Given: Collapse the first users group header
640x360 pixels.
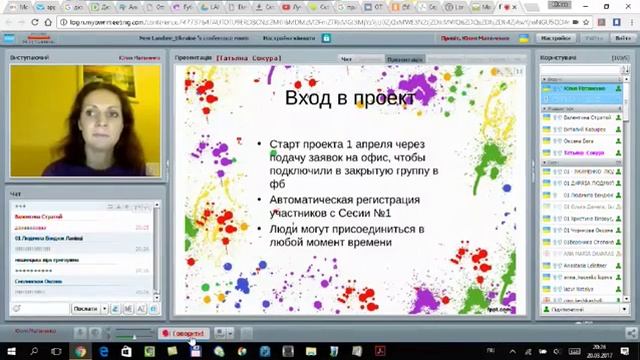Looking at the screenshot, I should point(582,79).
